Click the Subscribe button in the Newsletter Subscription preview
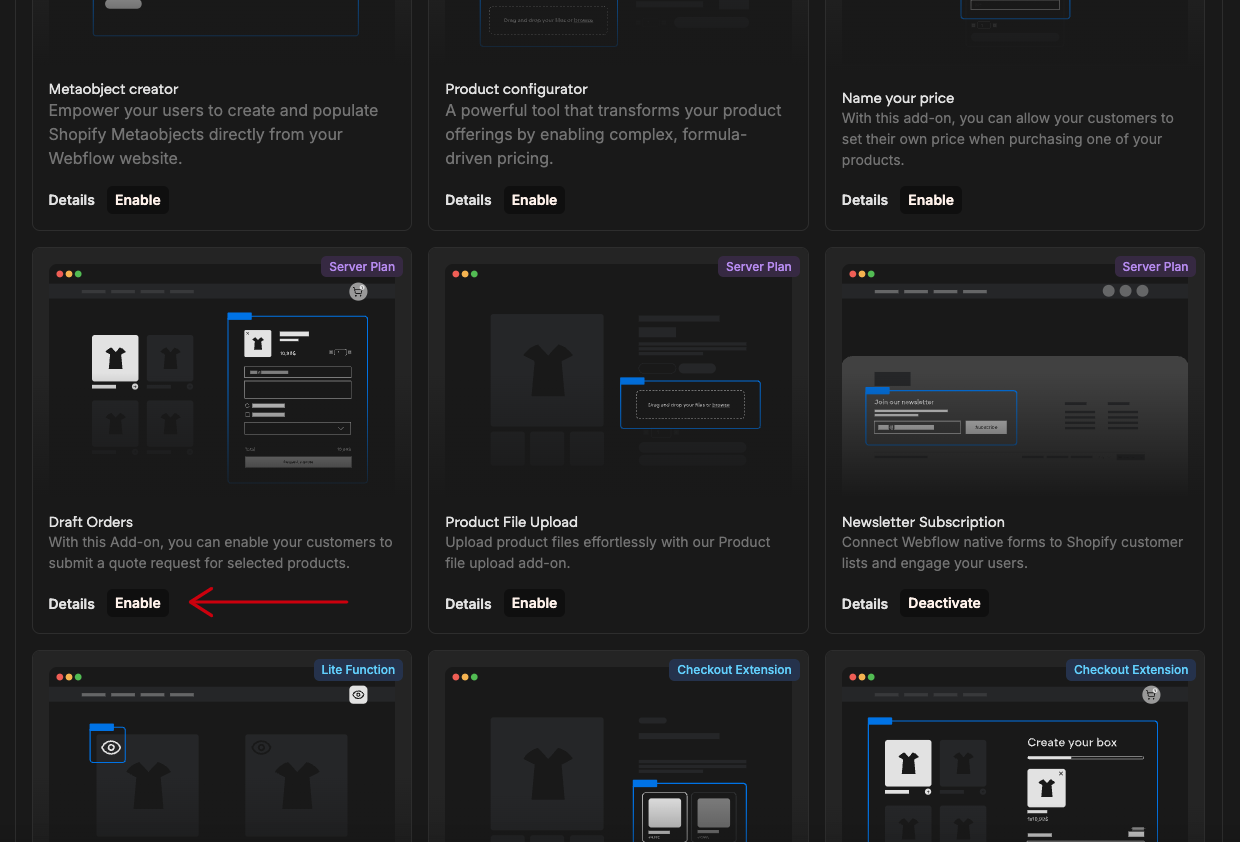This screenshot has width=1240, height=842. pyautogui.click(x=986, y=427)
